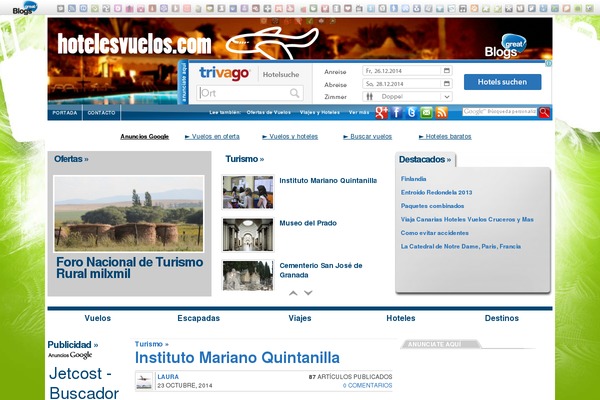Open the PORTADA menu item

click(x=65, y=113)
